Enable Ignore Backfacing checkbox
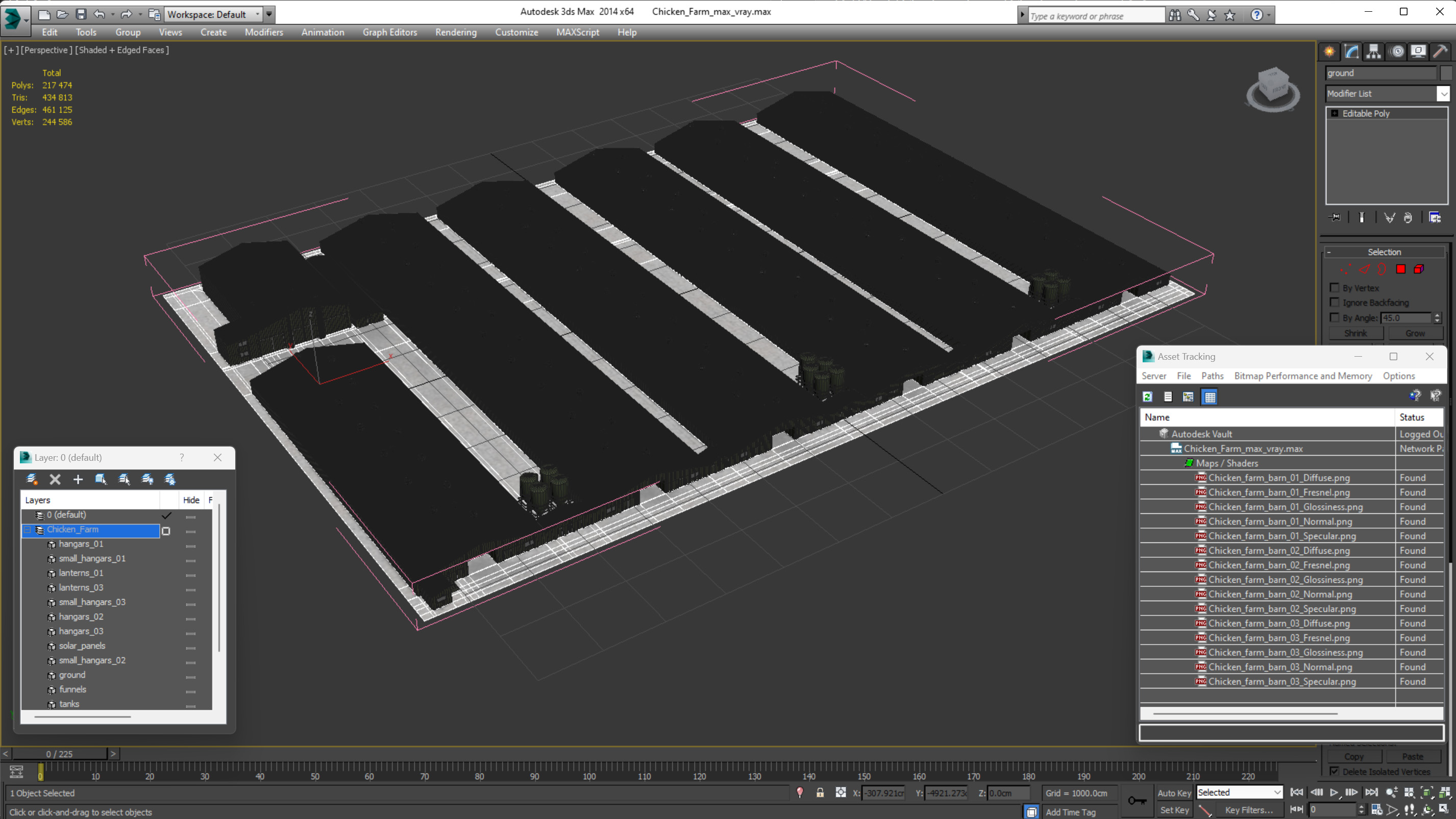Image resolution: width=1456 pixels, height=819 pixels. click(1335, 303)
